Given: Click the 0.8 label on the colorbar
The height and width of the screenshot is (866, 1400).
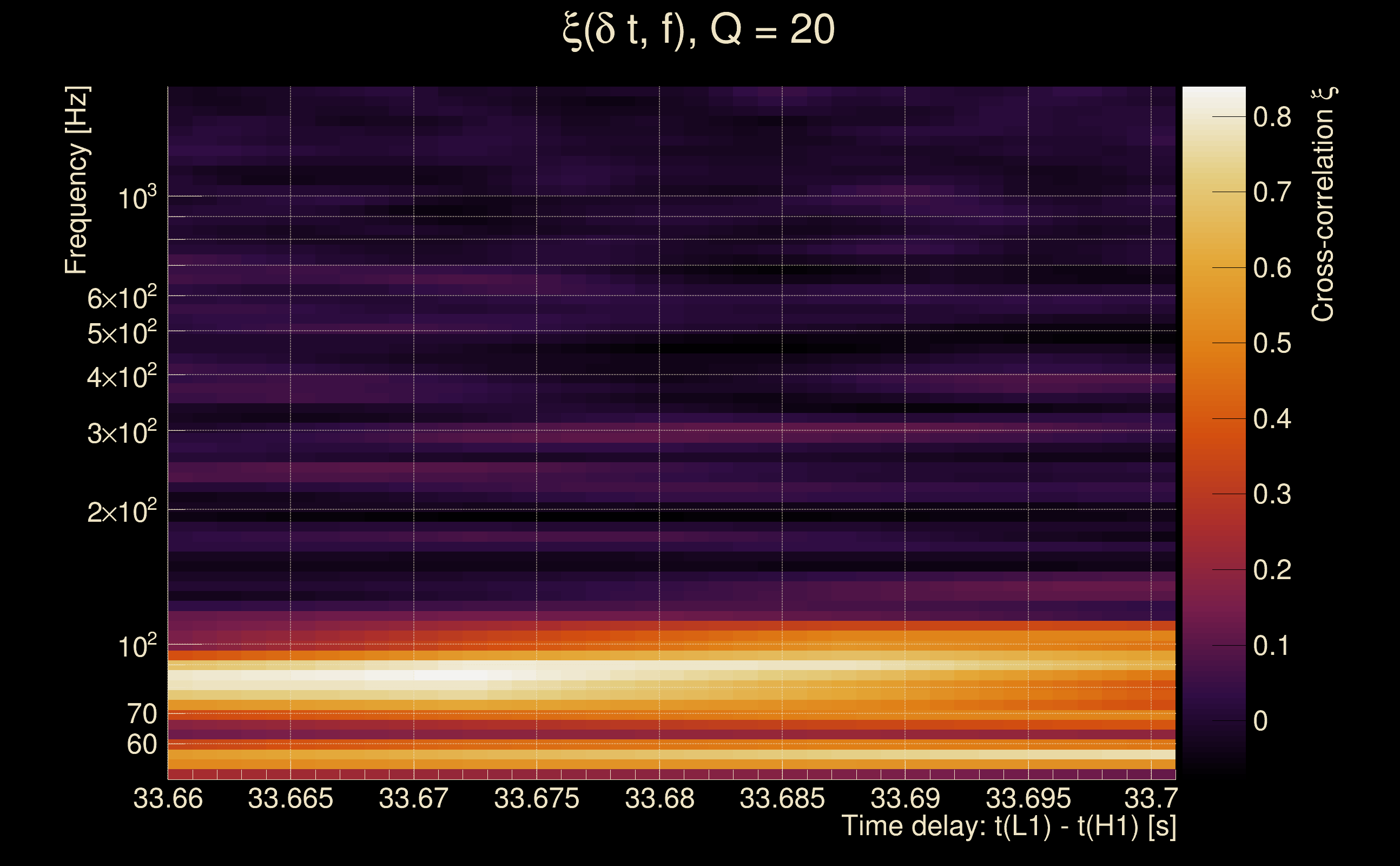Looking at the screenshot, I should 1272,117.
